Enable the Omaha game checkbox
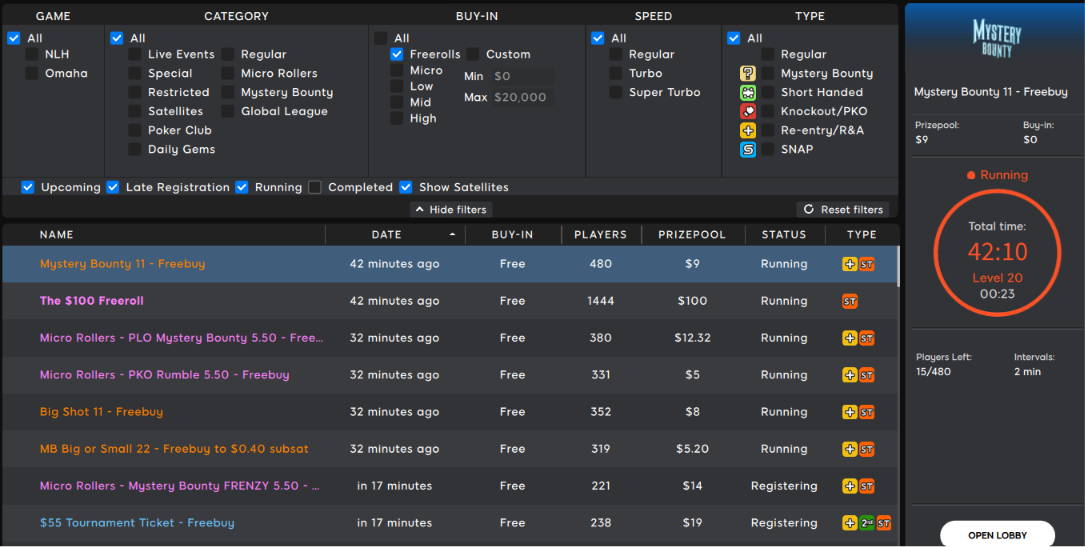This screenshot has width=1085, height=547. click(32, 73)
